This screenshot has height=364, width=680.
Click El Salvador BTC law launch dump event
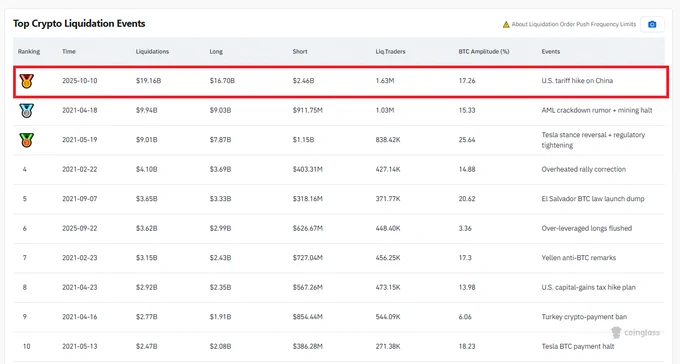(592, 199)
